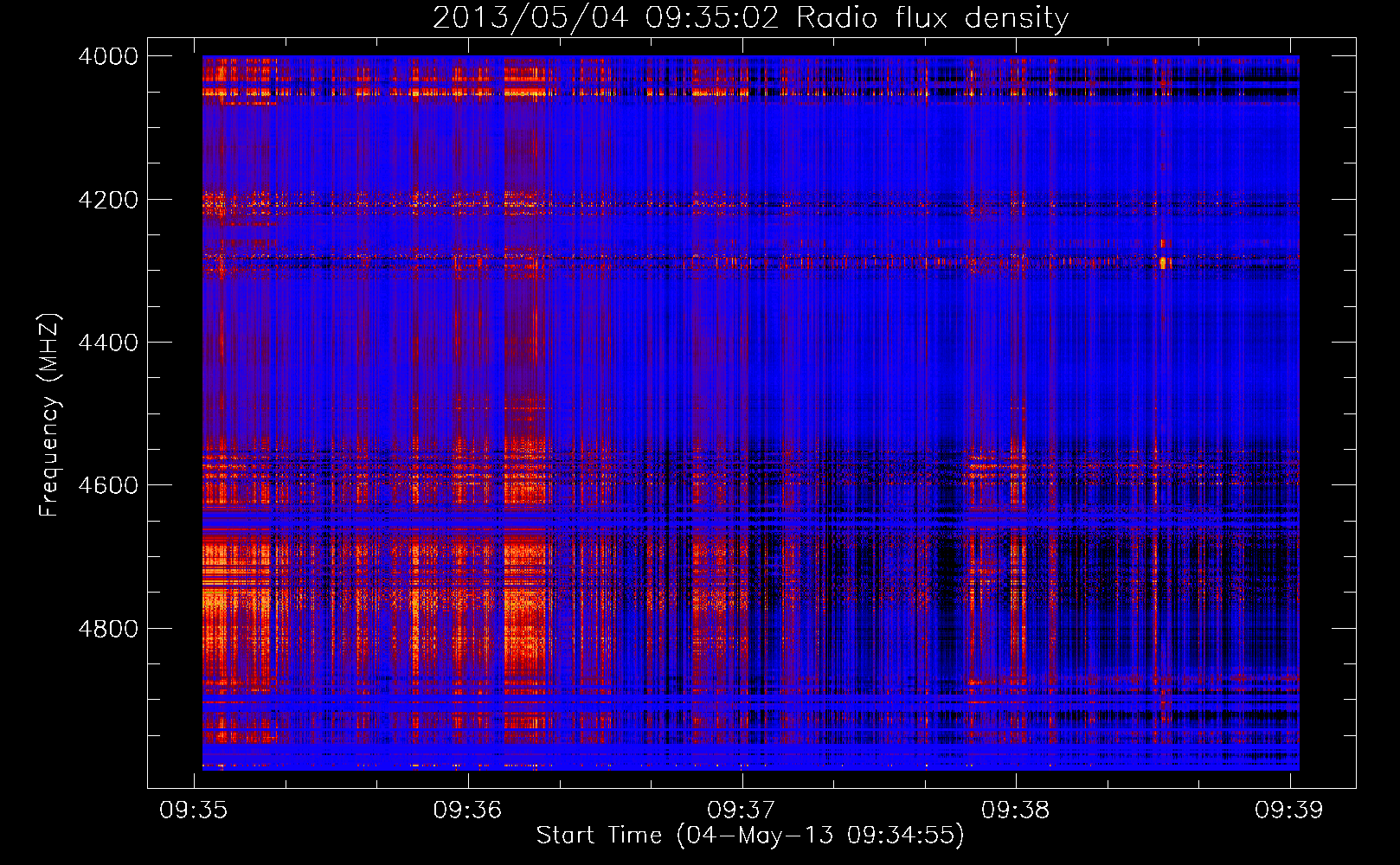Click the 4400 frequency tick label
The height and width of the screenshot is (865, 1400).
click(x=108, y=343)
